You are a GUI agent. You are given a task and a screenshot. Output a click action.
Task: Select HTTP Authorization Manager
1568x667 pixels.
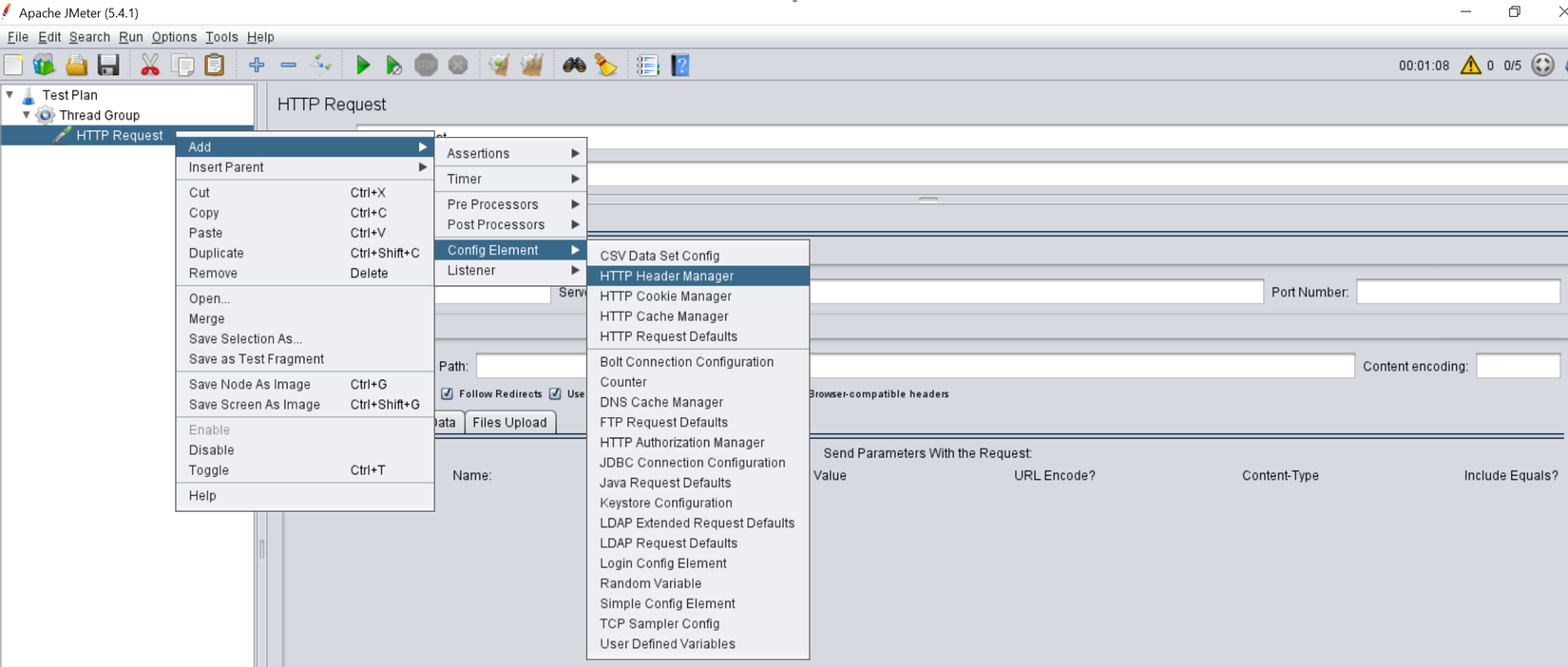(698, 442)
